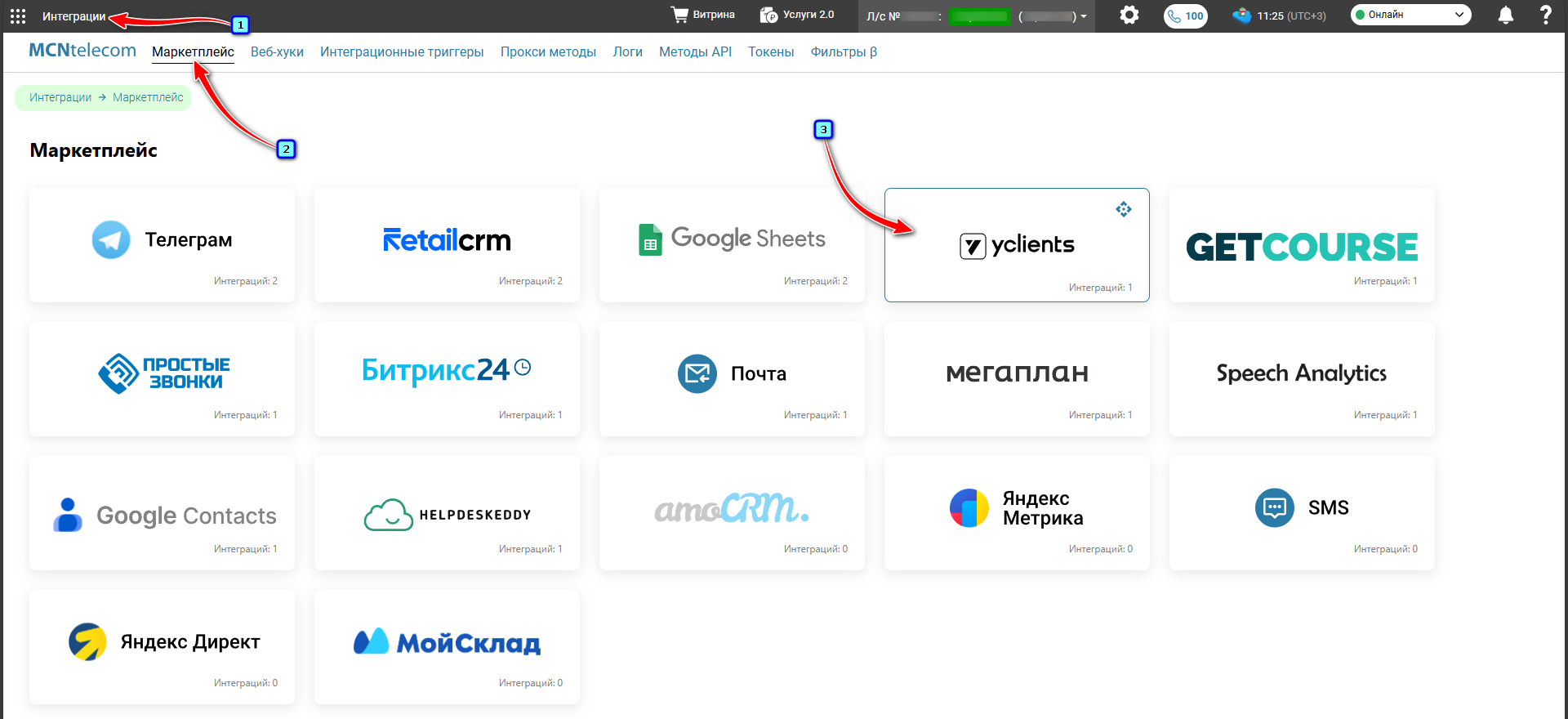
Task: Click the Яндекс Метрика round logo icon
Action: pyautogui.click(x=969, y=507)
